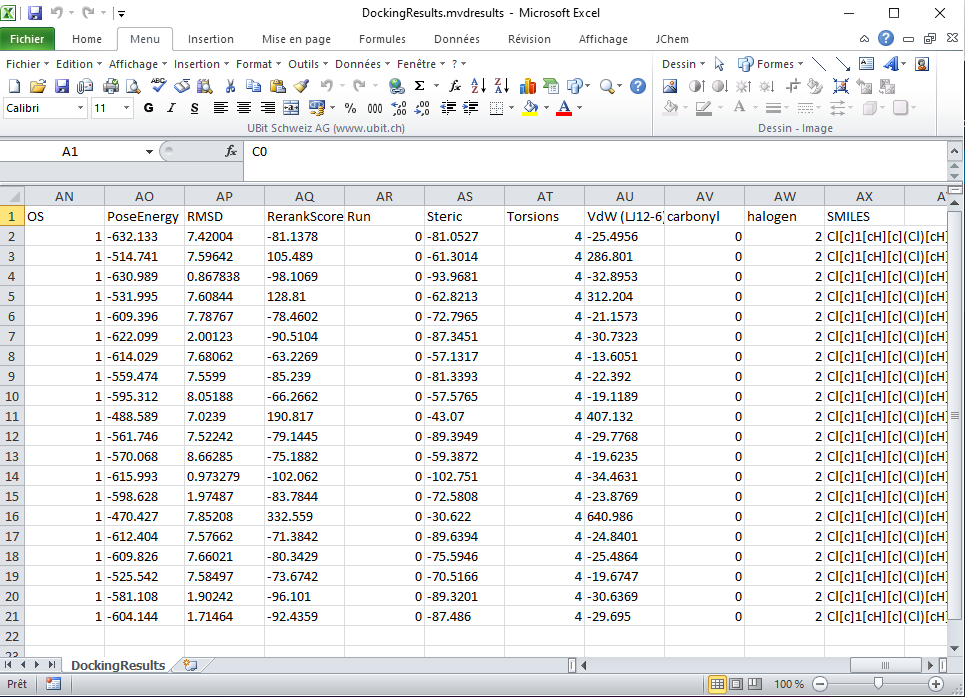Toggle center text alignment
Screen dimensions: 965x697
point(244,108)
